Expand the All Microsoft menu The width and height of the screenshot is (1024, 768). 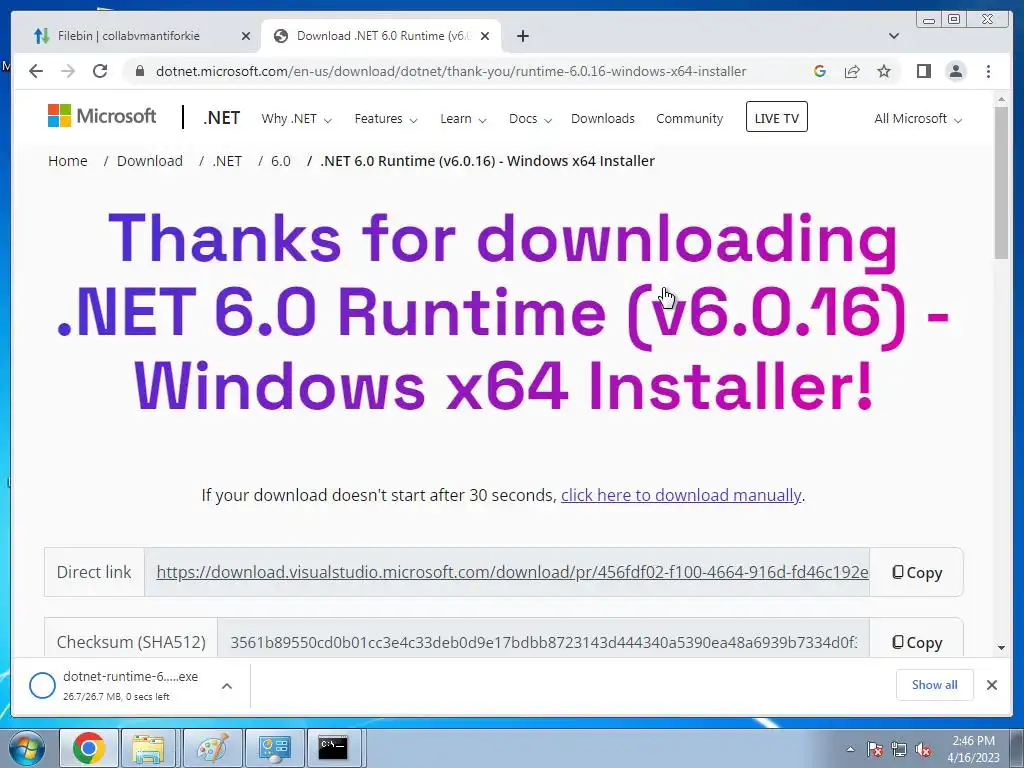[918, 119]
